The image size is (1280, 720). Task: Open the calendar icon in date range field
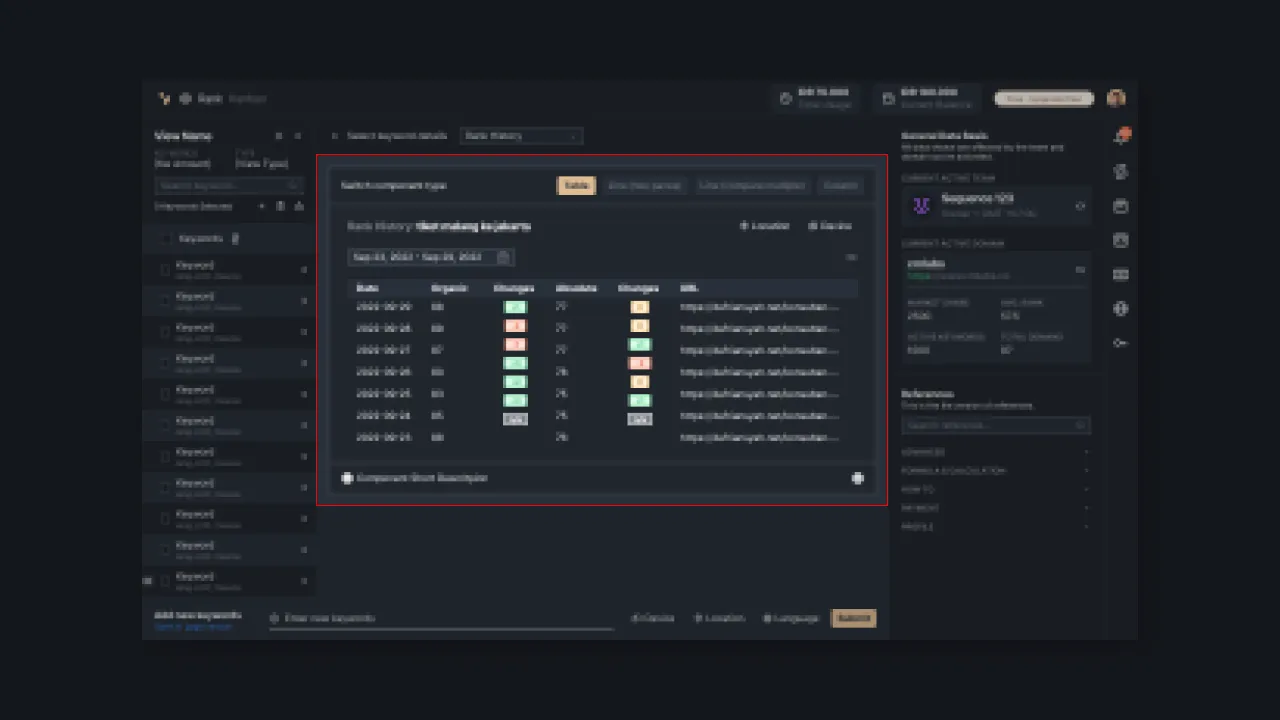point(503,257)
